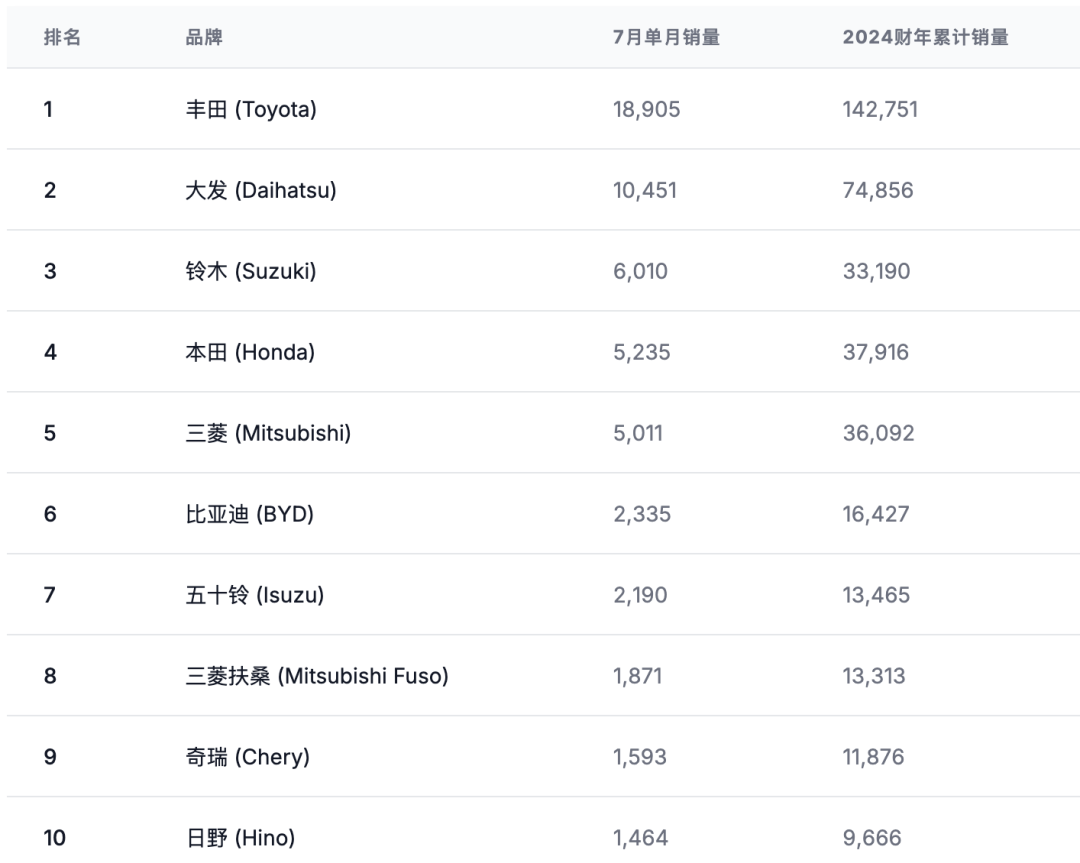The image size is (1080, 863).
Task: Select the 丰田 (Toyota) brand cell
Action: pyautogui.click(x=251, y=109)
